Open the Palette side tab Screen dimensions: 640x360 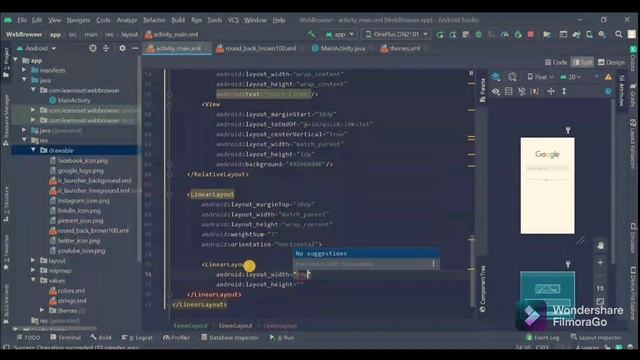pos(482,91)
